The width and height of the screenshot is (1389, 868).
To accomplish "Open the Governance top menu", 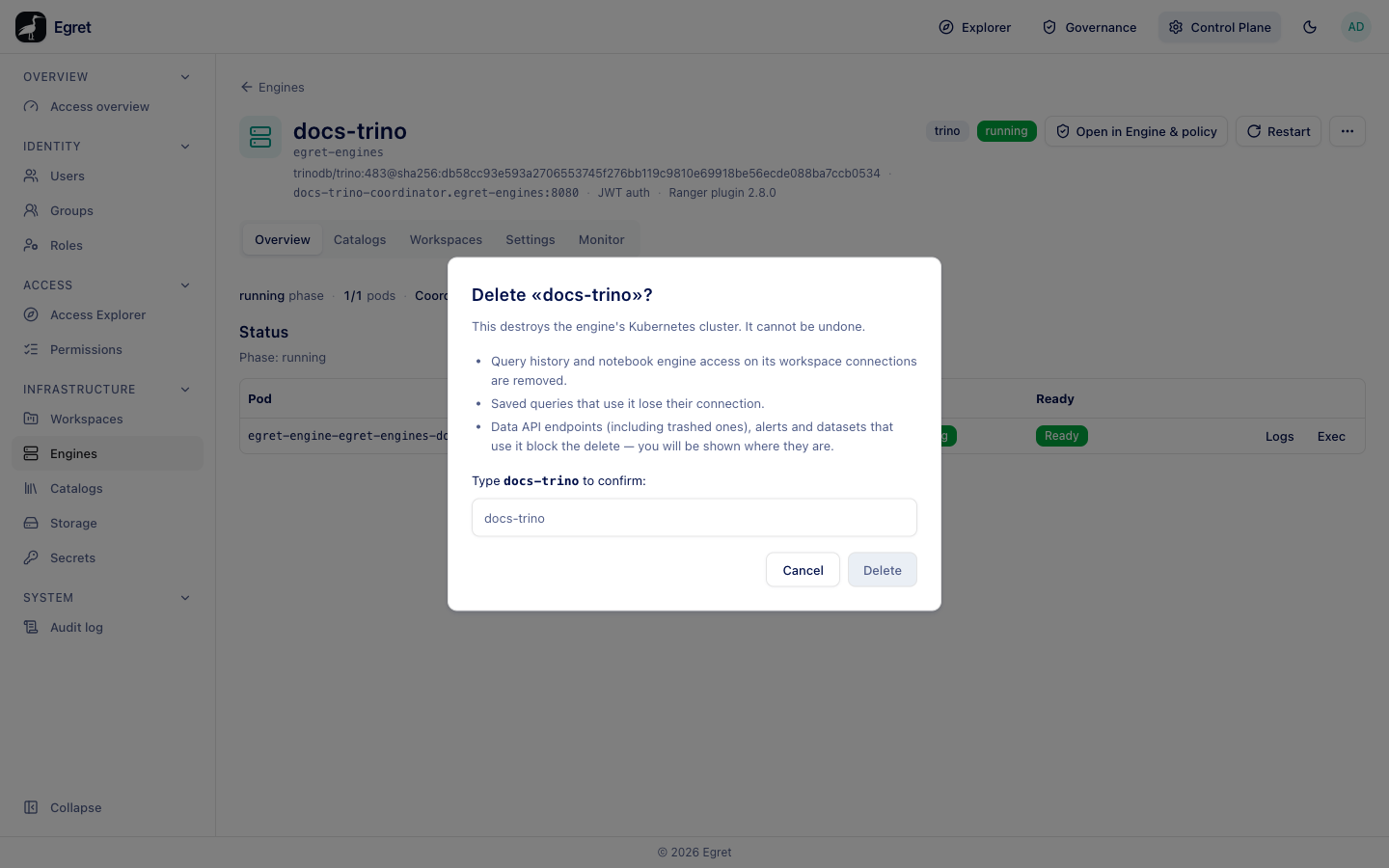I will 1090,27.
